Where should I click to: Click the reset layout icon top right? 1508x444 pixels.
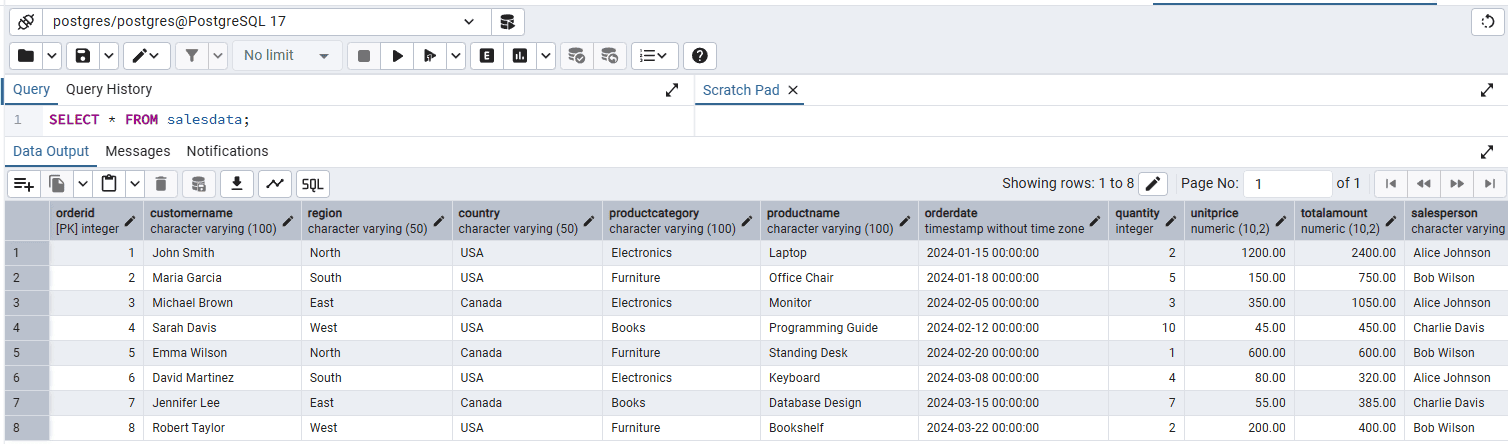click(x=1488, y=22)
